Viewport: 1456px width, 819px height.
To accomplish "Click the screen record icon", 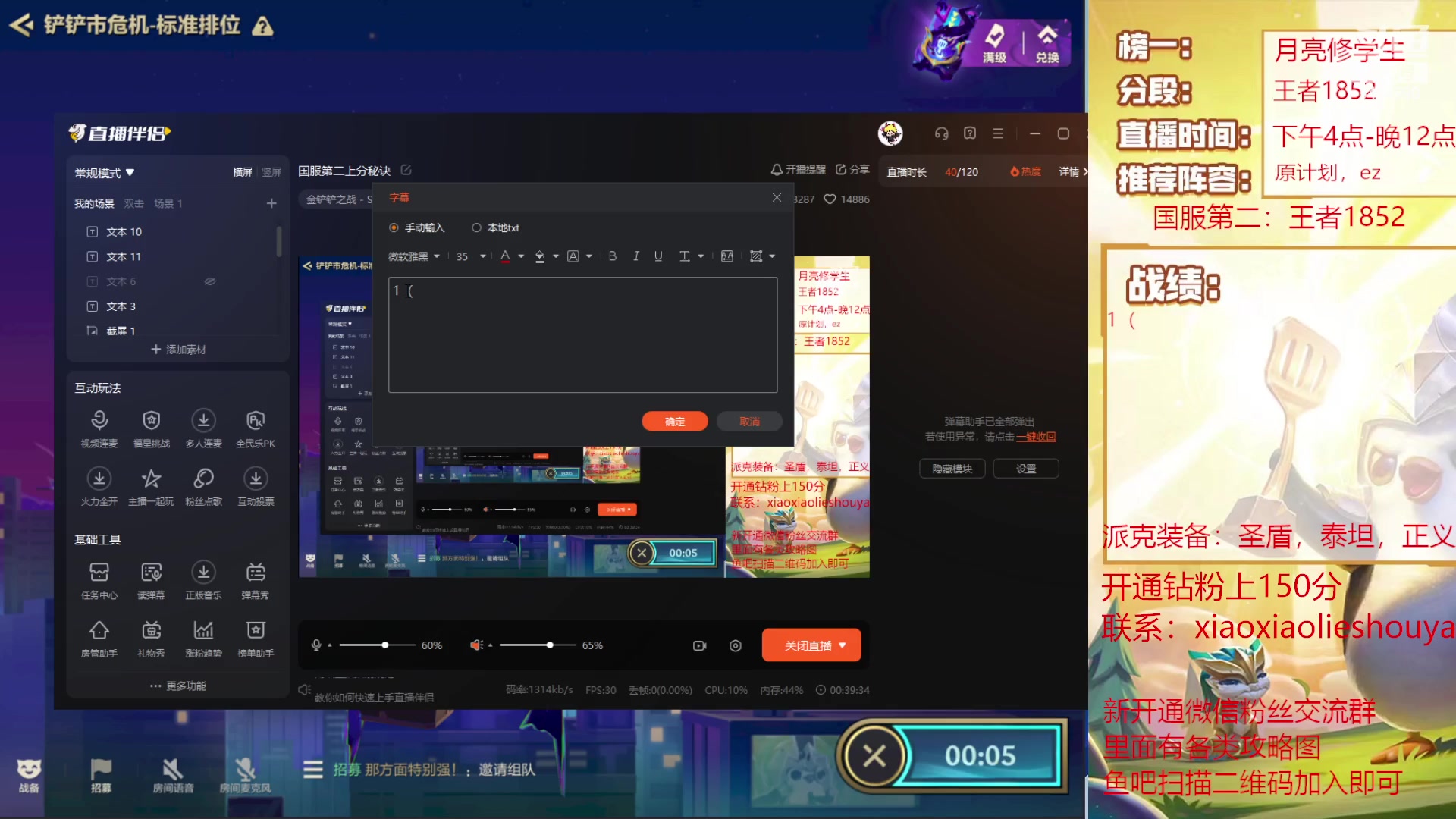I will pyautogui.click(x=699, y=645).
